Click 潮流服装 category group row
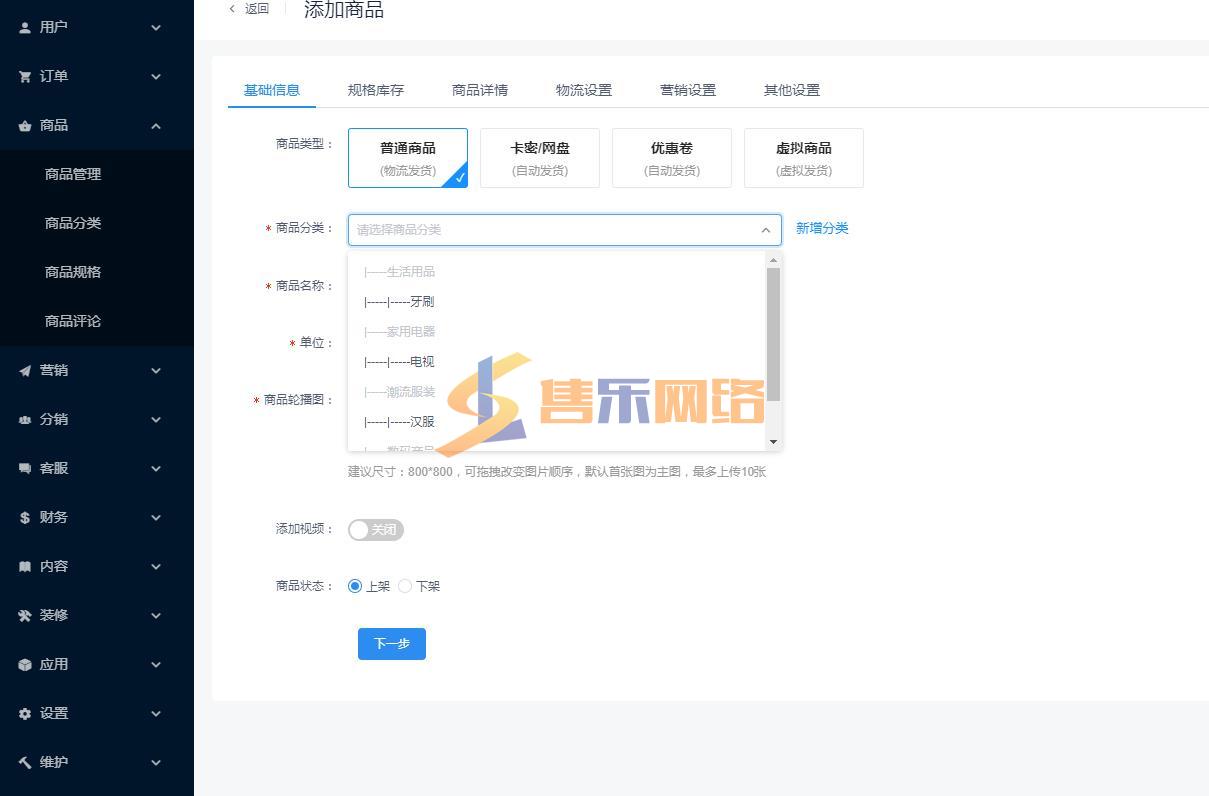This screenshot has width=1209, height=796. click(x=557, y=392)
